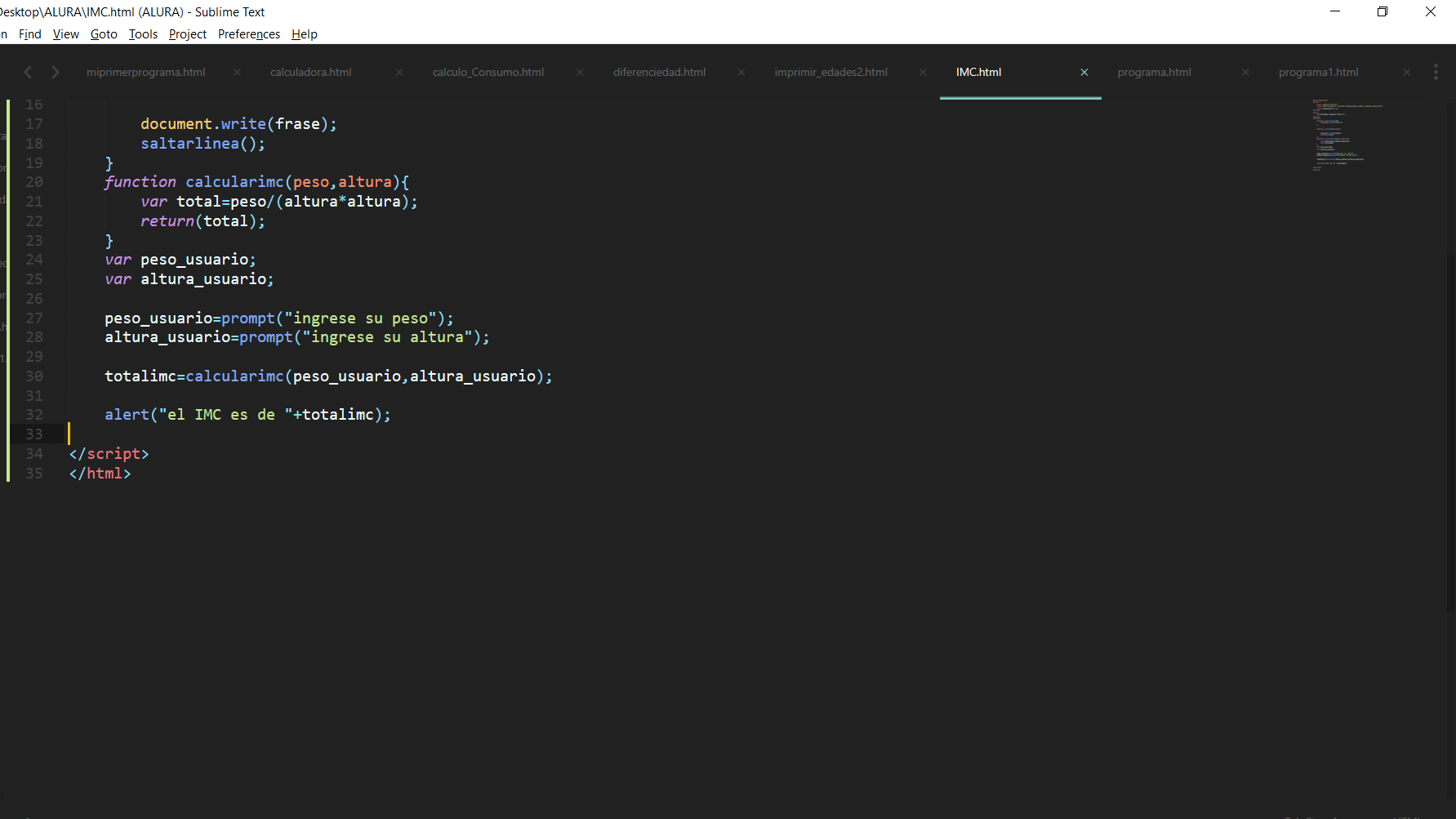This screenshot has width=1456, height=819.
Task: Click line number 35 in the gutter
Action: point(34,474)
